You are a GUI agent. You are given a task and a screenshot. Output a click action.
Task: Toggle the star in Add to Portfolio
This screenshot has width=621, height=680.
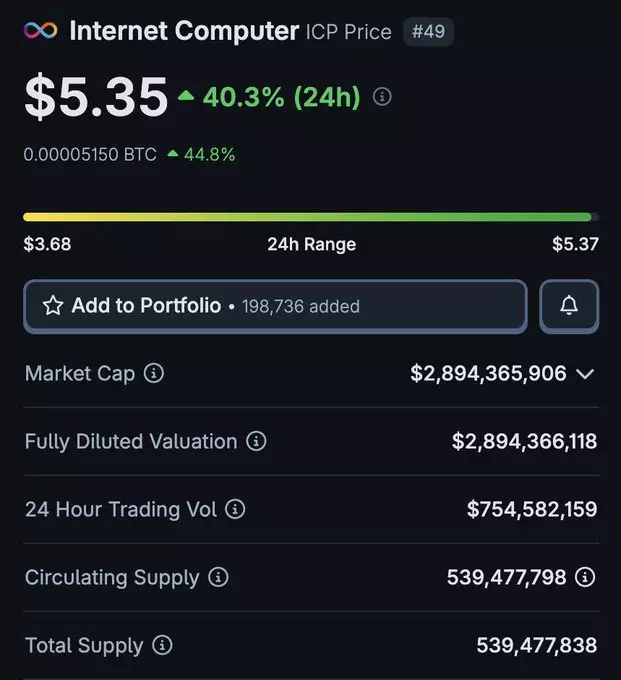pos(52,306)
